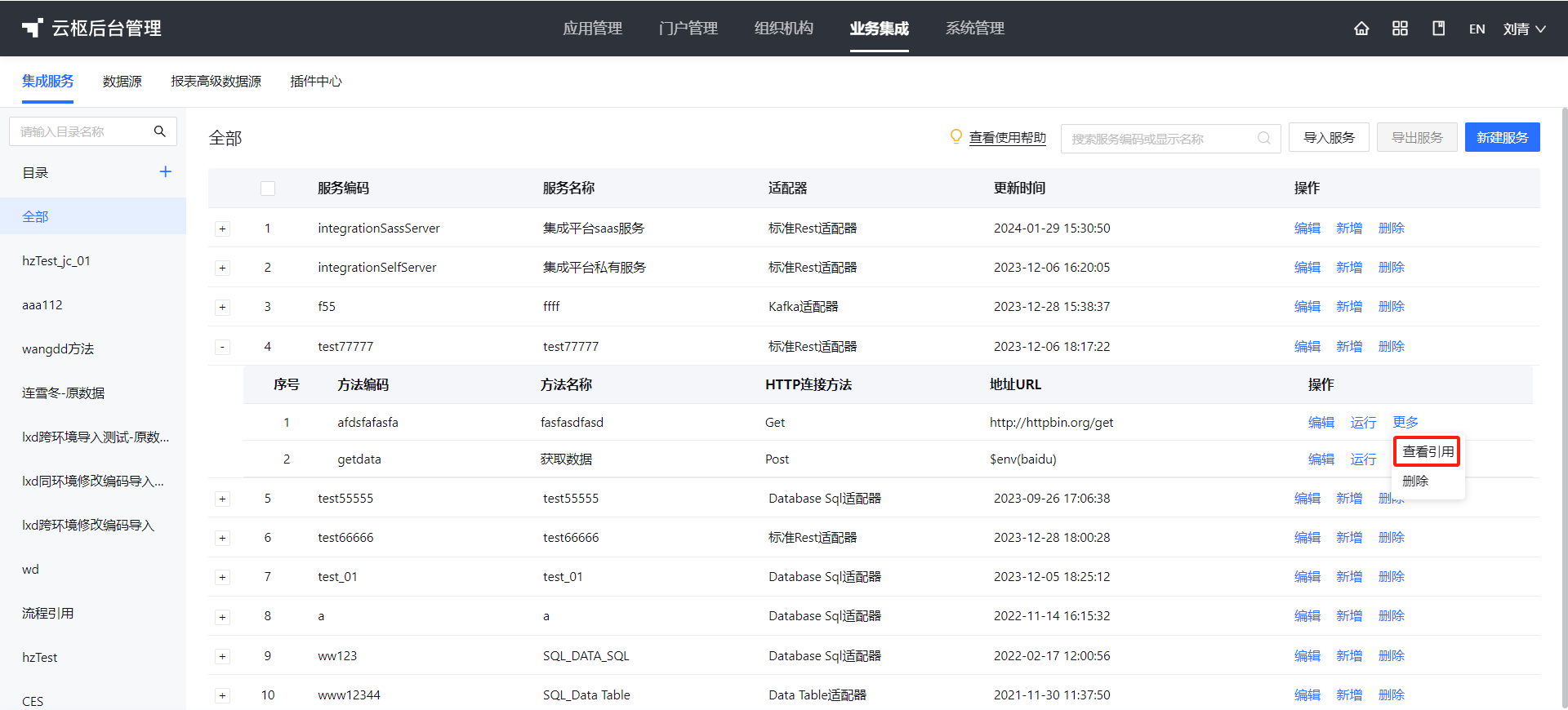
Task: Open the 门户管理 top menu
Action: click(x=688, y=29)
